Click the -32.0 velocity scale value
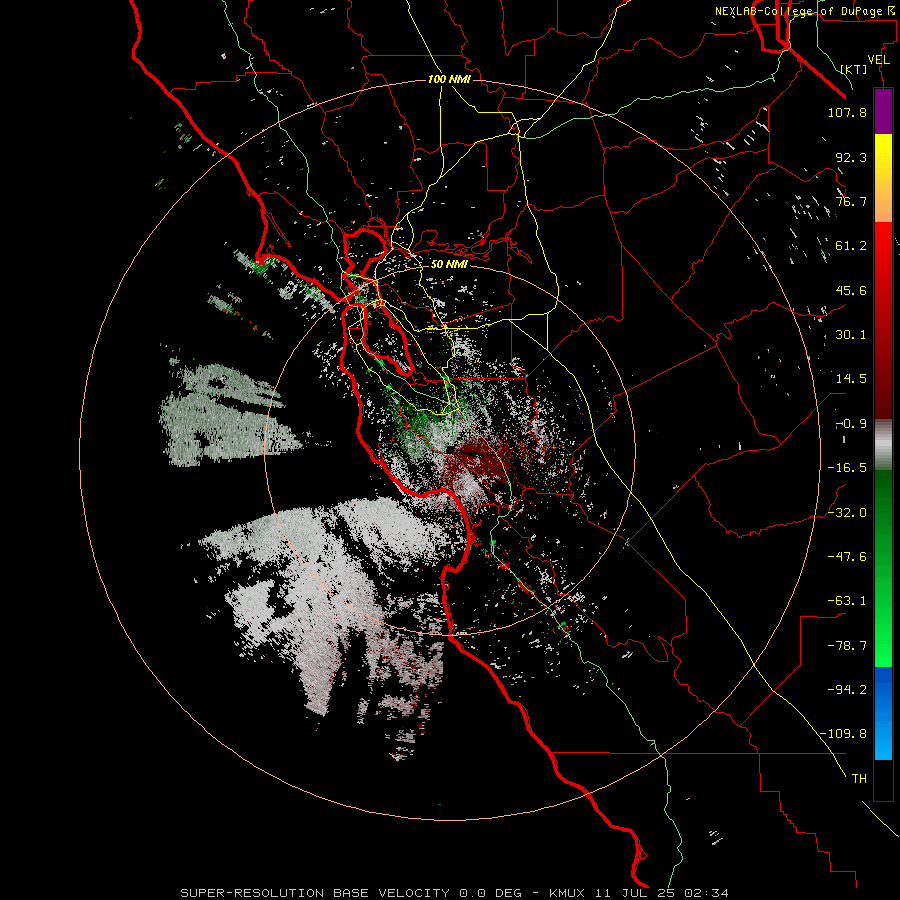 coord(847,513)
